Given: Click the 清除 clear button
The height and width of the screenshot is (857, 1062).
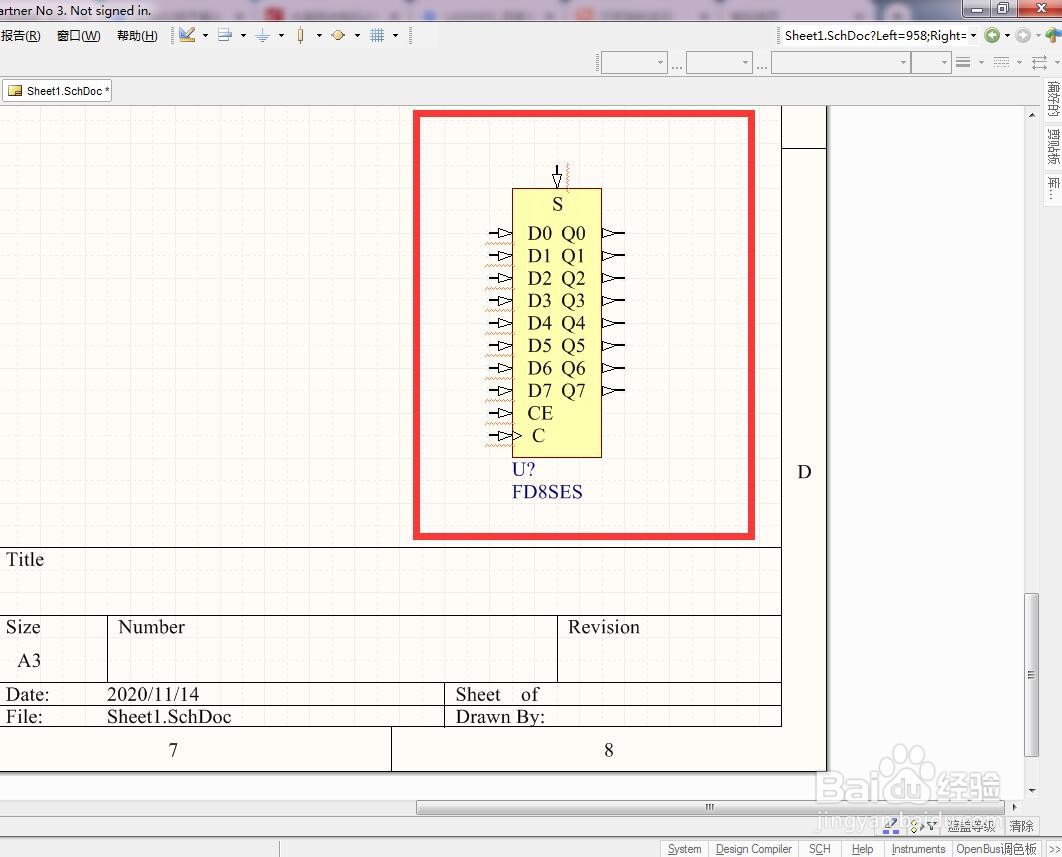Looking at the screenshot, I should click(x=1021, y=826).
